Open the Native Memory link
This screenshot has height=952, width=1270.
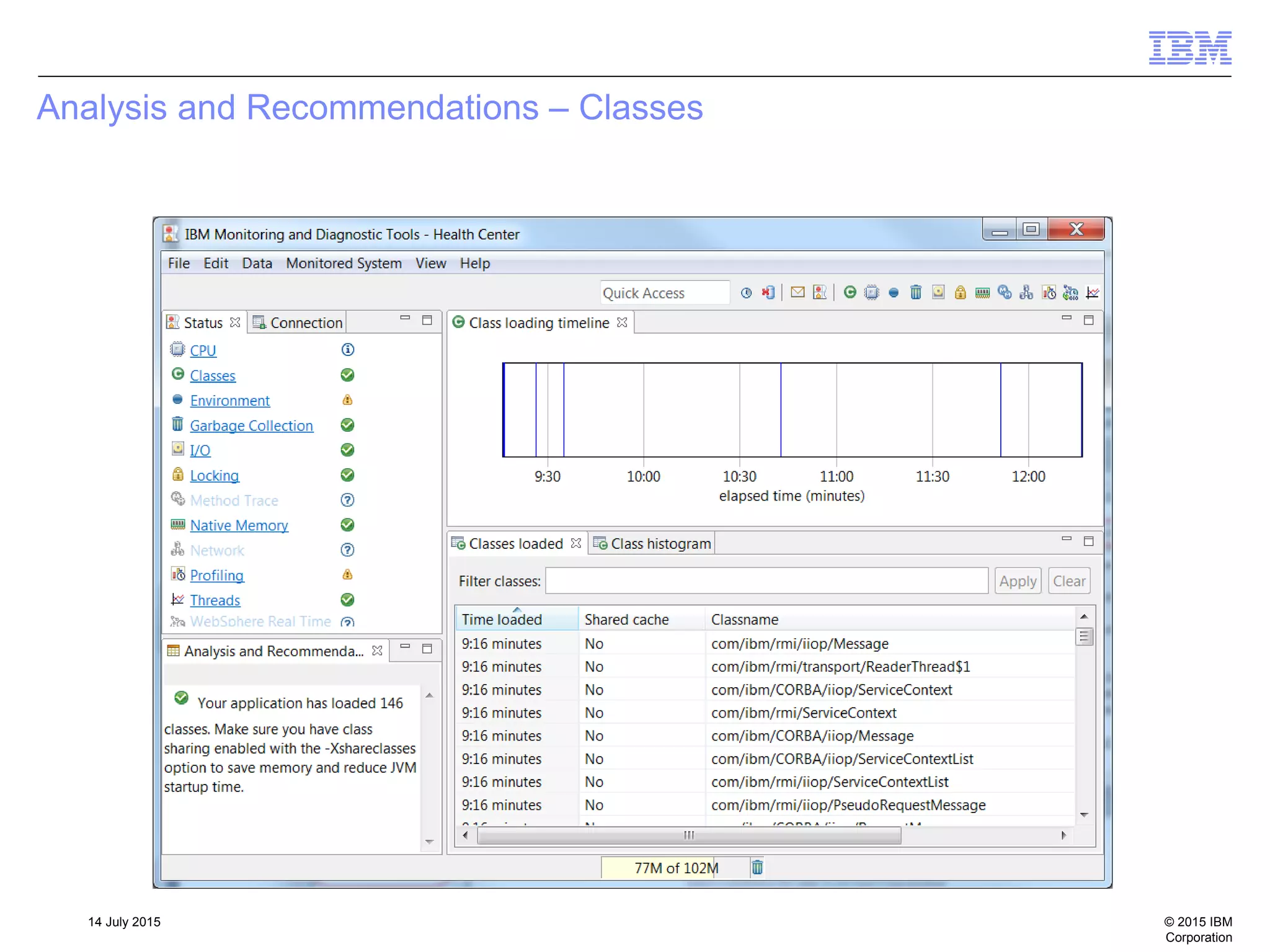239,526
